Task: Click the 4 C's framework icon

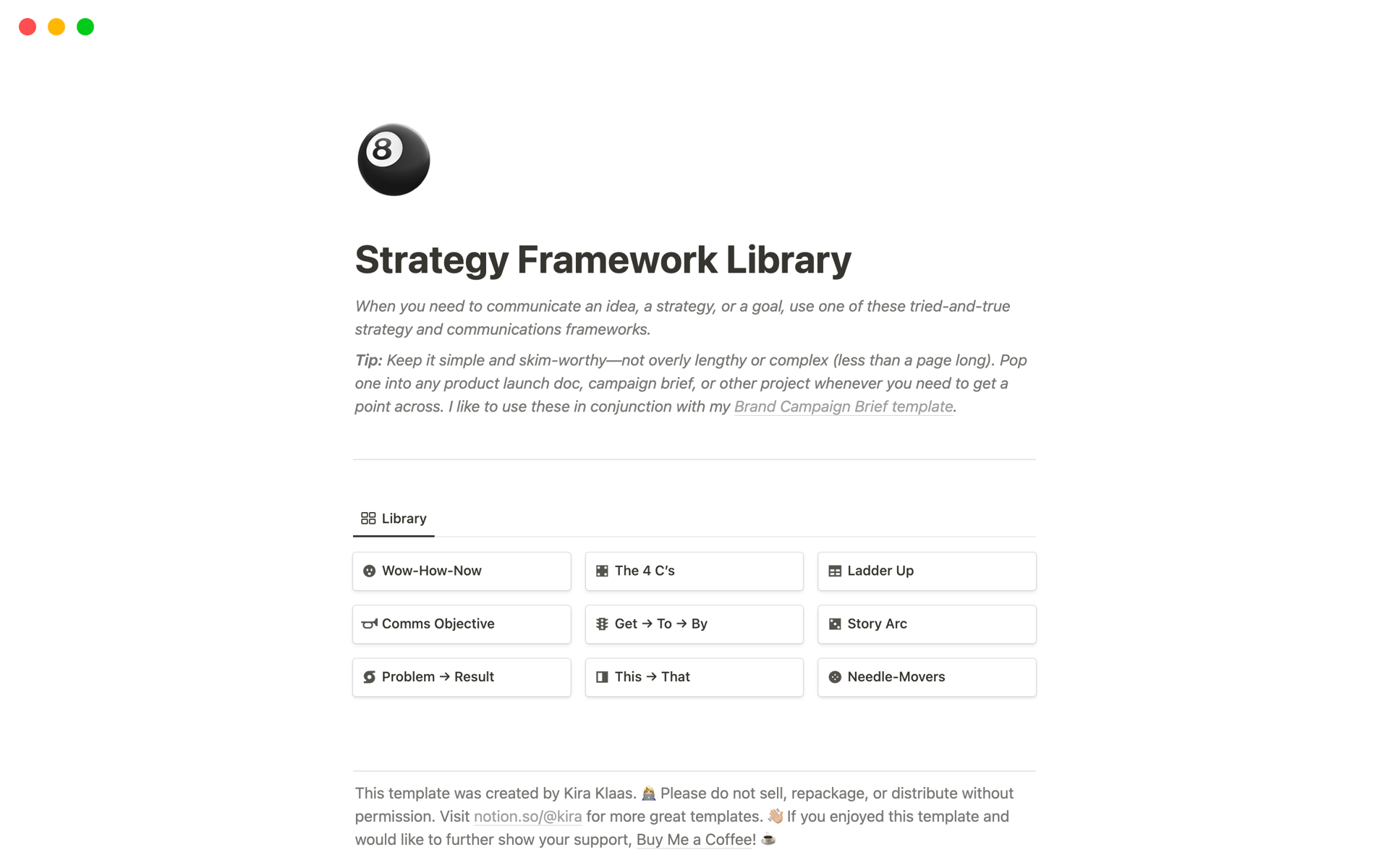Action: click(604, 570)
